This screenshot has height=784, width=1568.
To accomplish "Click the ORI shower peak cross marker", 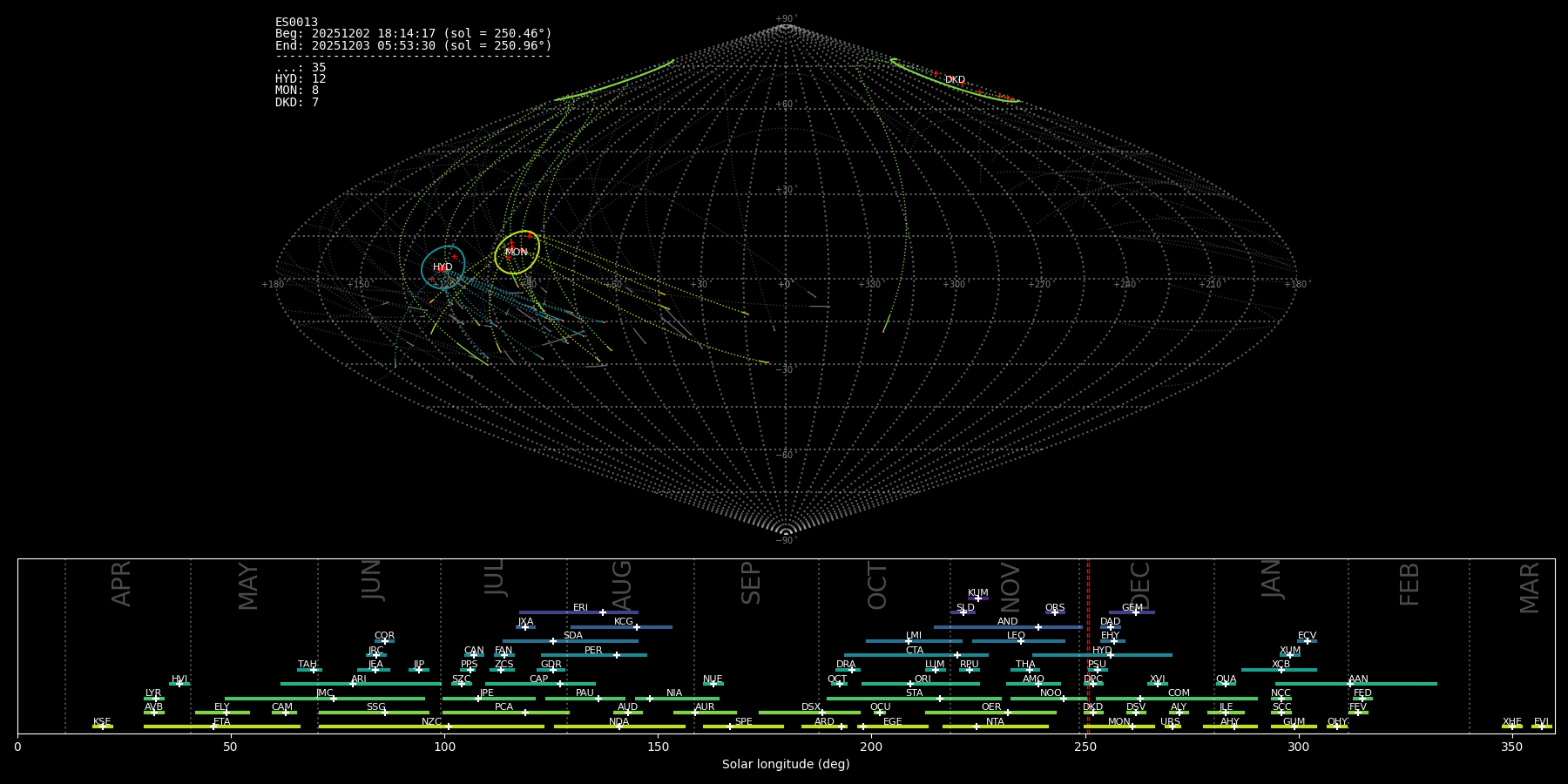I will click(x=910, y=684).
